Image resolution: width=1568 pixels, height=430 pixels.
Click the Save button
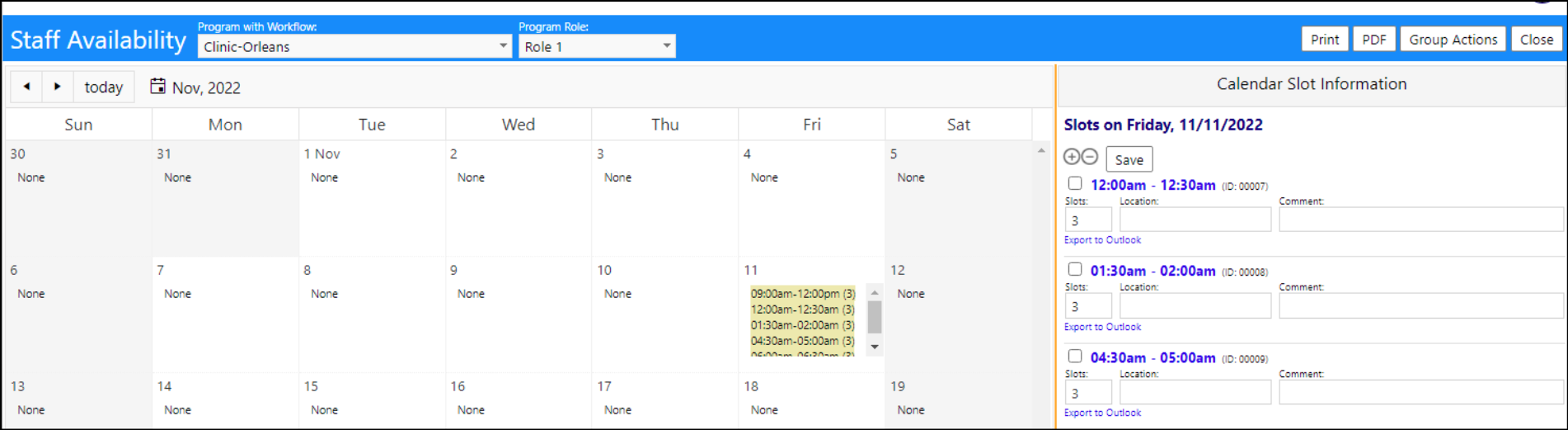point(1129,159)
